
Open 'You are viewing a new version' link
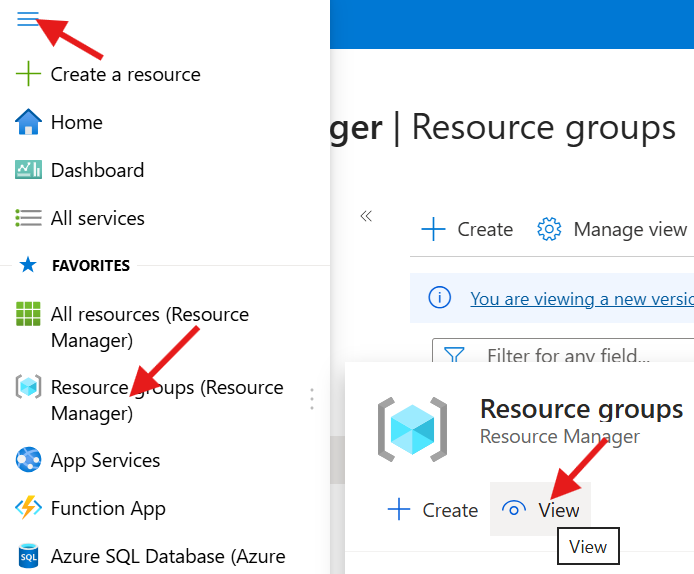[581, 298]
